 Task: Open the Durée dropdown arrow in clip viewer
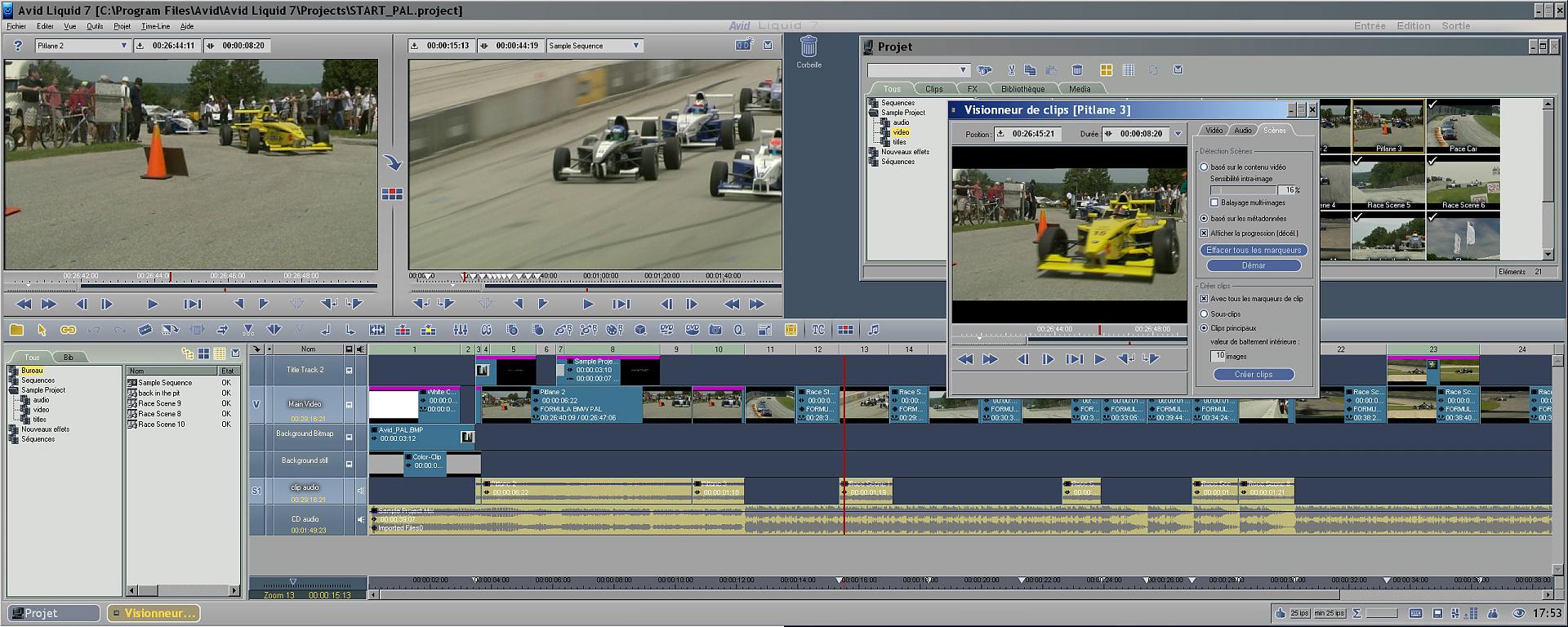point(1178,133)
